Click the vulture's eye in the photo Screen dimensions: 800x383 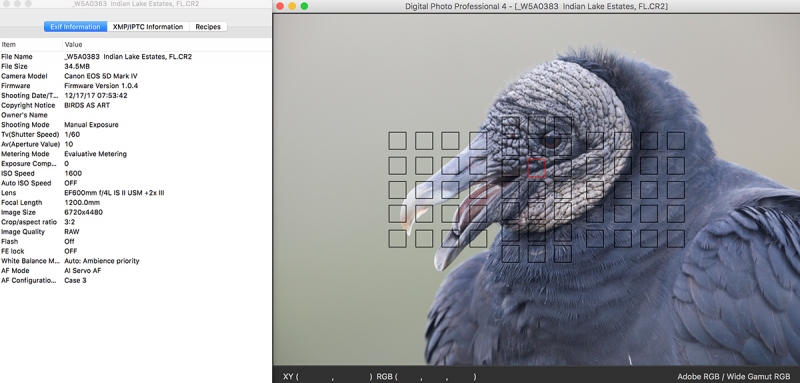(551, 139)
